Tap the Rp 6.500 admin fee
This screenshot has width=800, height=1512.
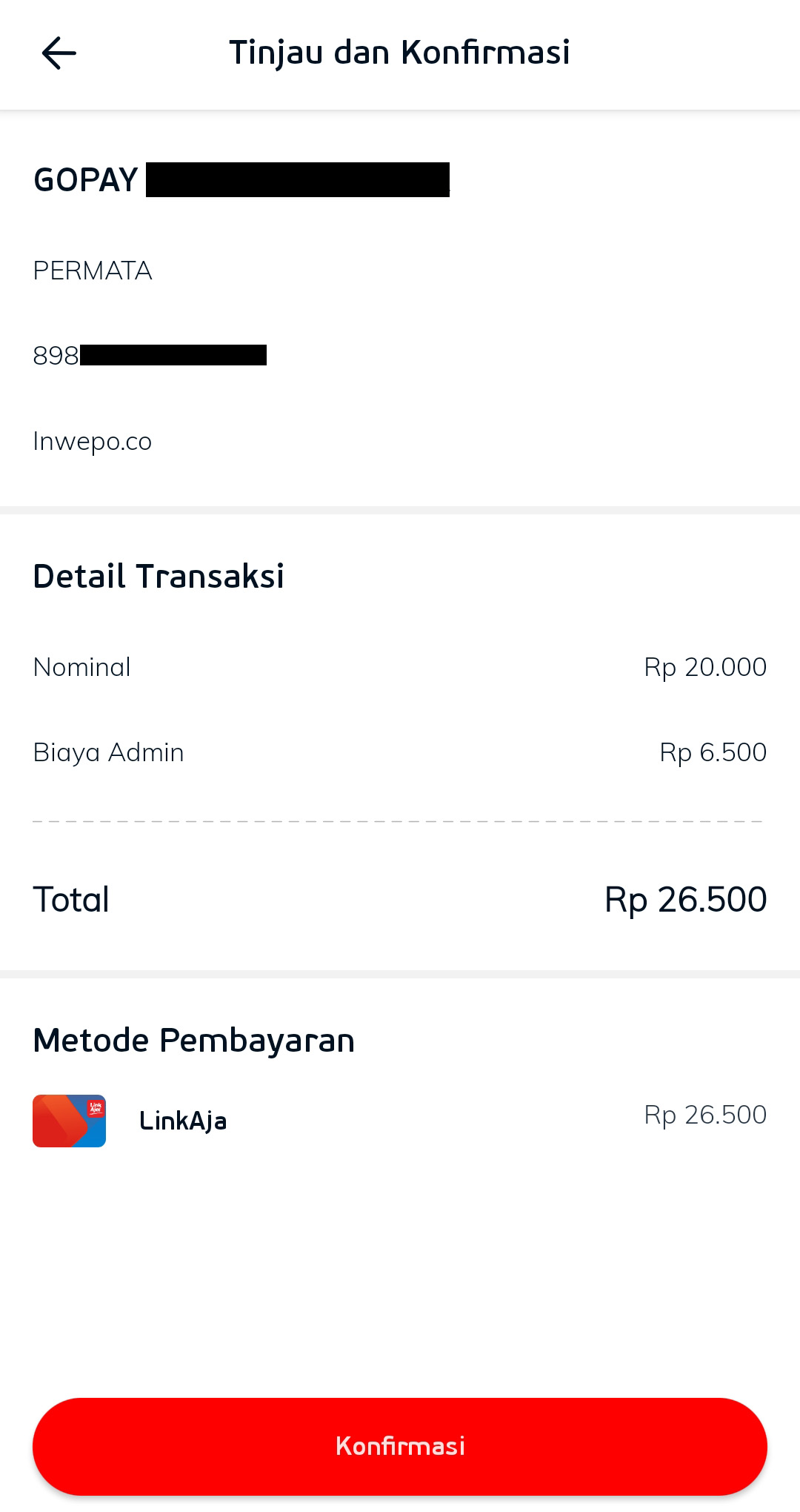click(x=713, y=752)
